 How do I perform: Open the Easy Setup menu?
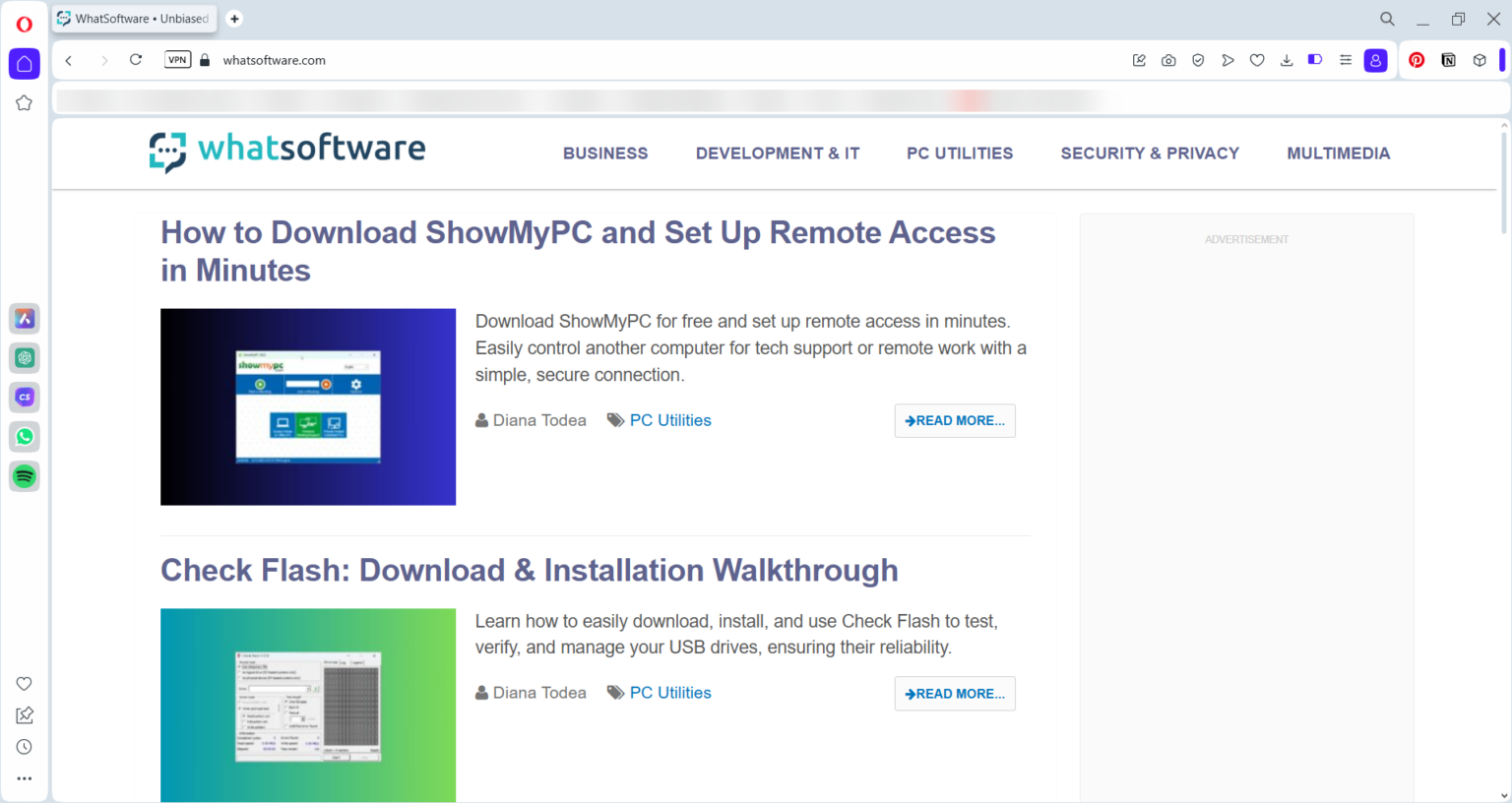pos(1346,60)
